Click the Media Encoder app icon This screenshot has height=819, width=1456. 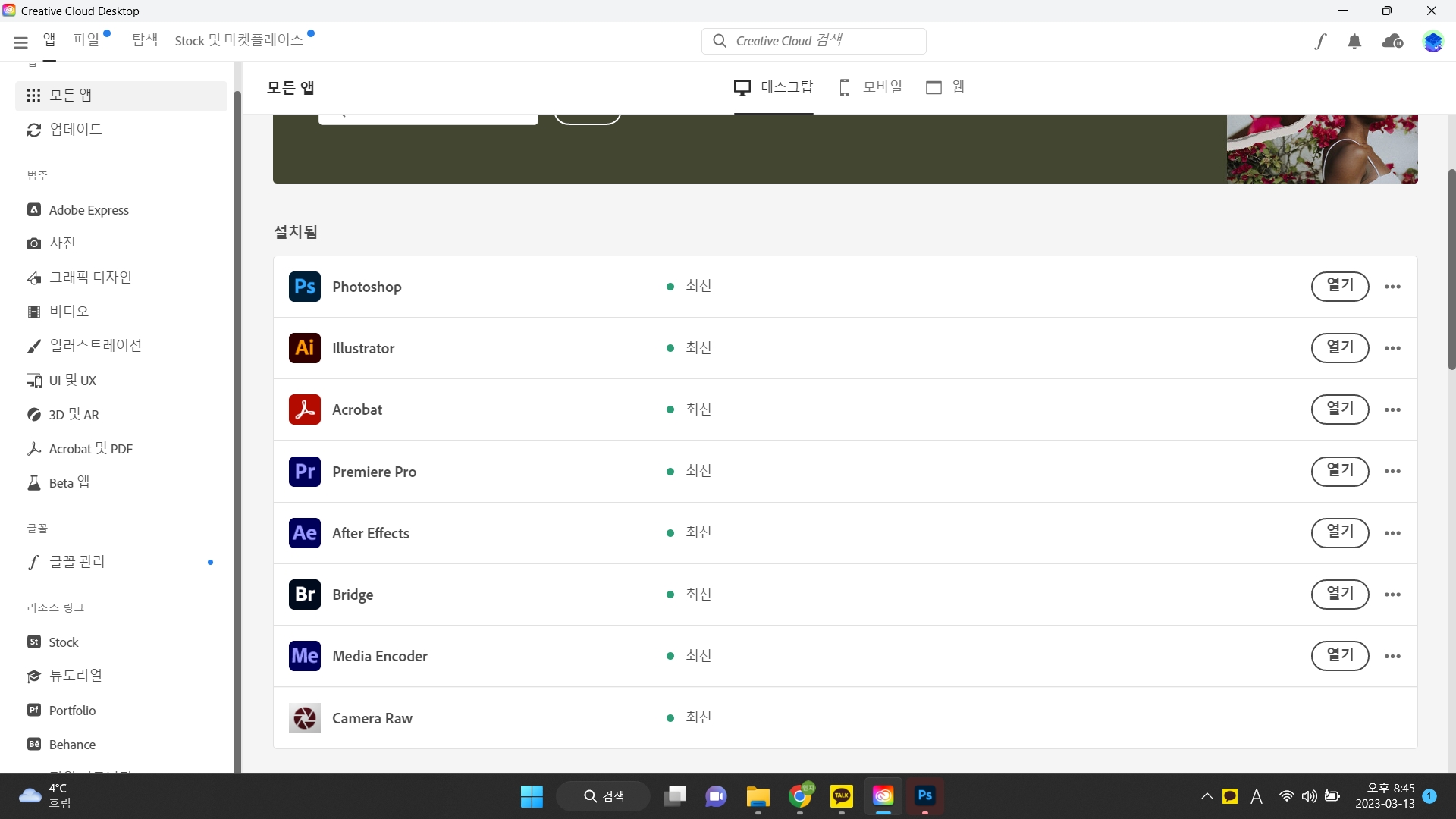point(305,656)
